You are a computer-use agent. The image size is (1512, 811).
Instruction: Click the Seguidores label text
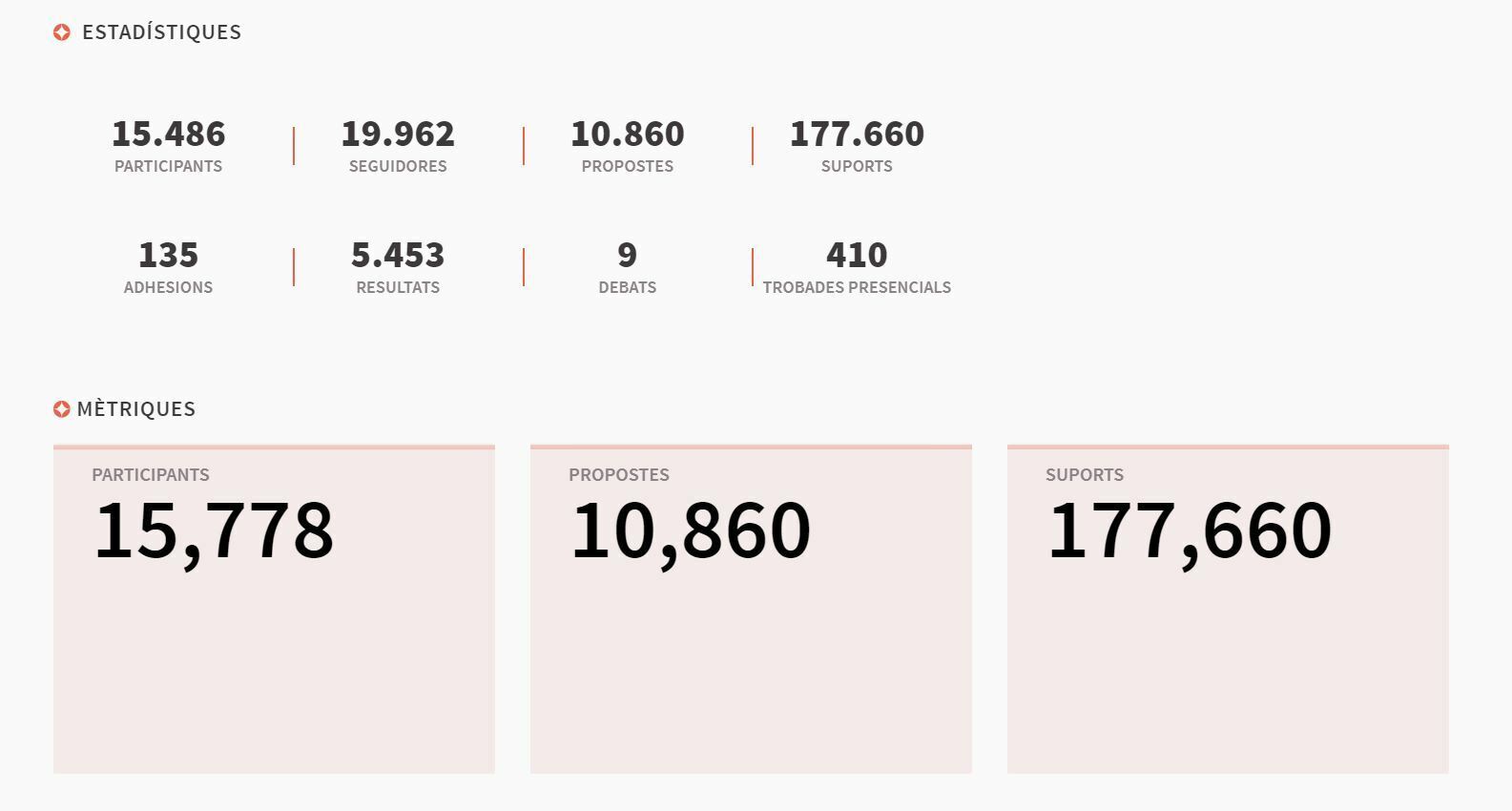pyautogui.click(x=398, y=166)
